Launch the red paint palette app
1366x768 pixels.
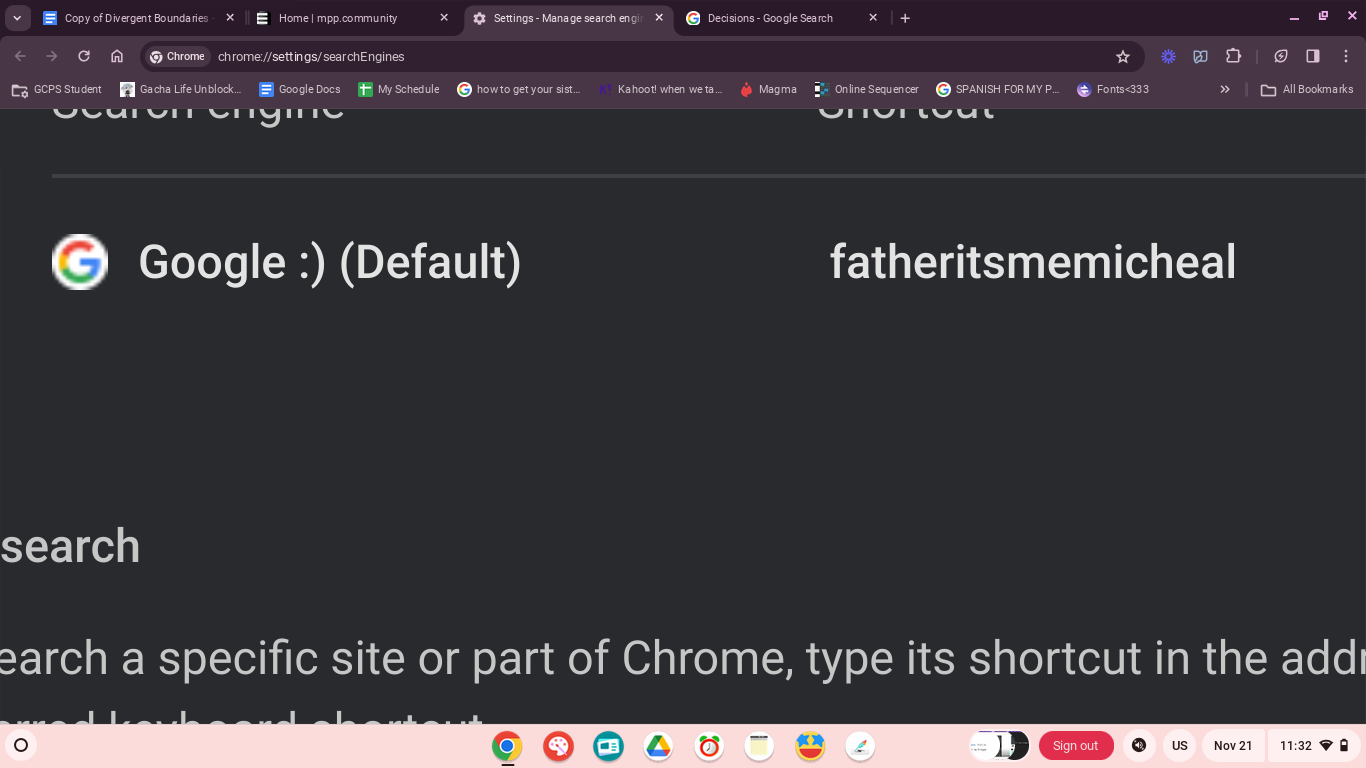[558, 746]
